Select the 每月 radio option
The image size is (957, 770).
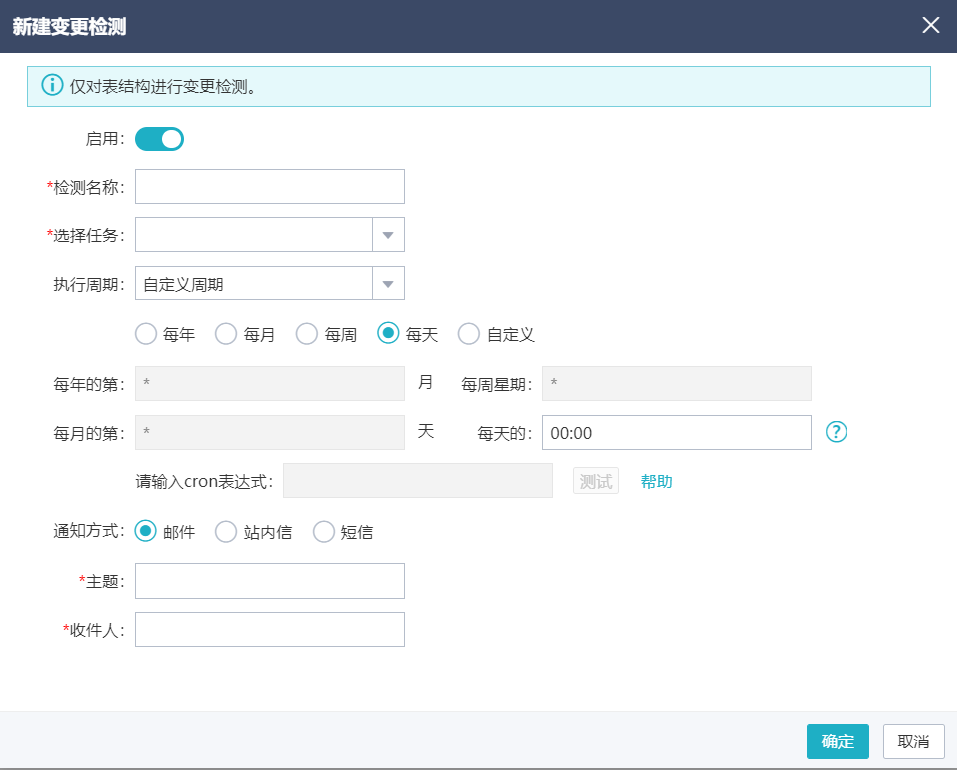[x=227, y=334]
